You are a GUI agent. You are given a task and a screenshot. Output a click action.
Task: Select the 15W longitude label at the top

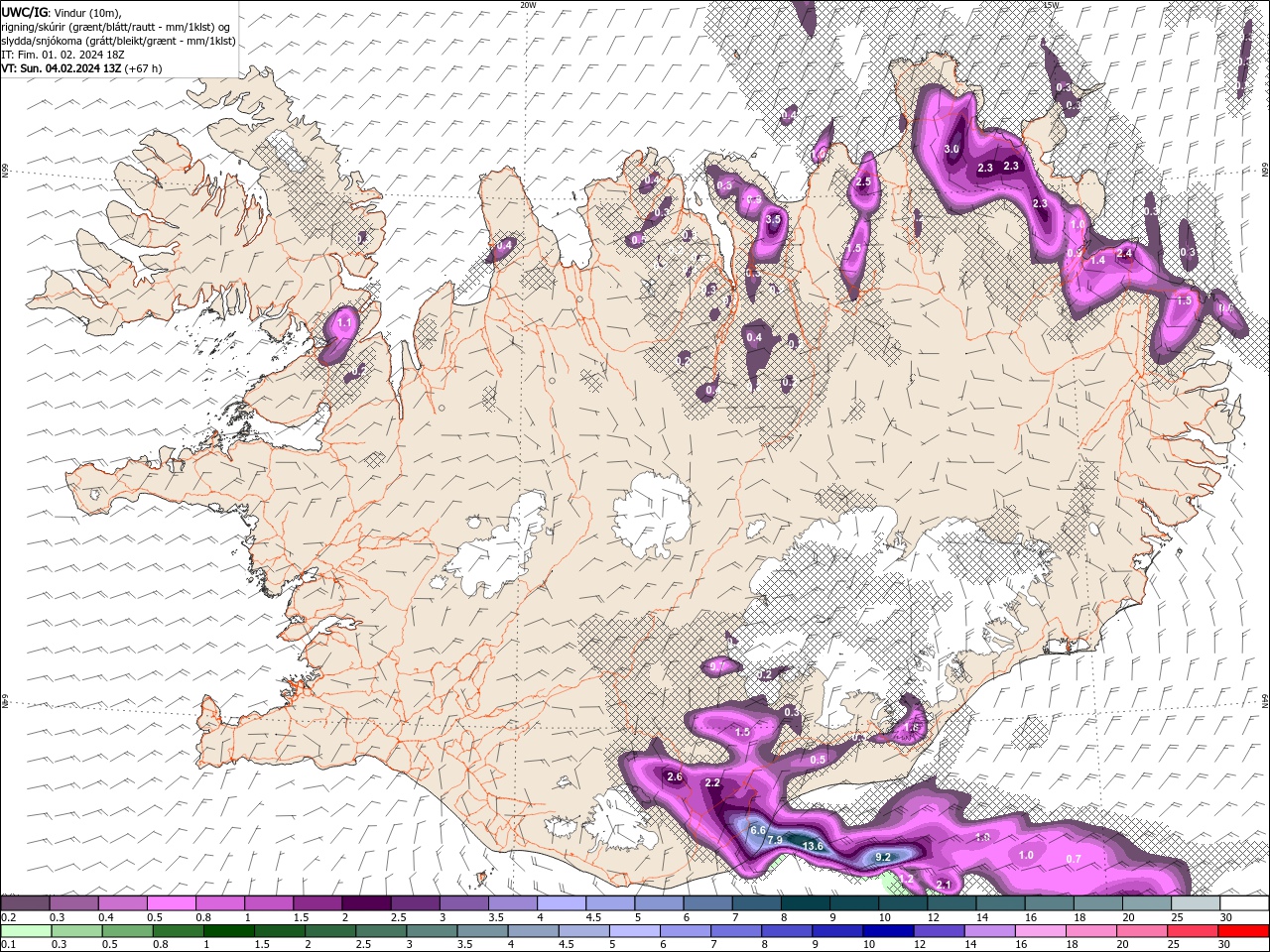click(1051, 5)
